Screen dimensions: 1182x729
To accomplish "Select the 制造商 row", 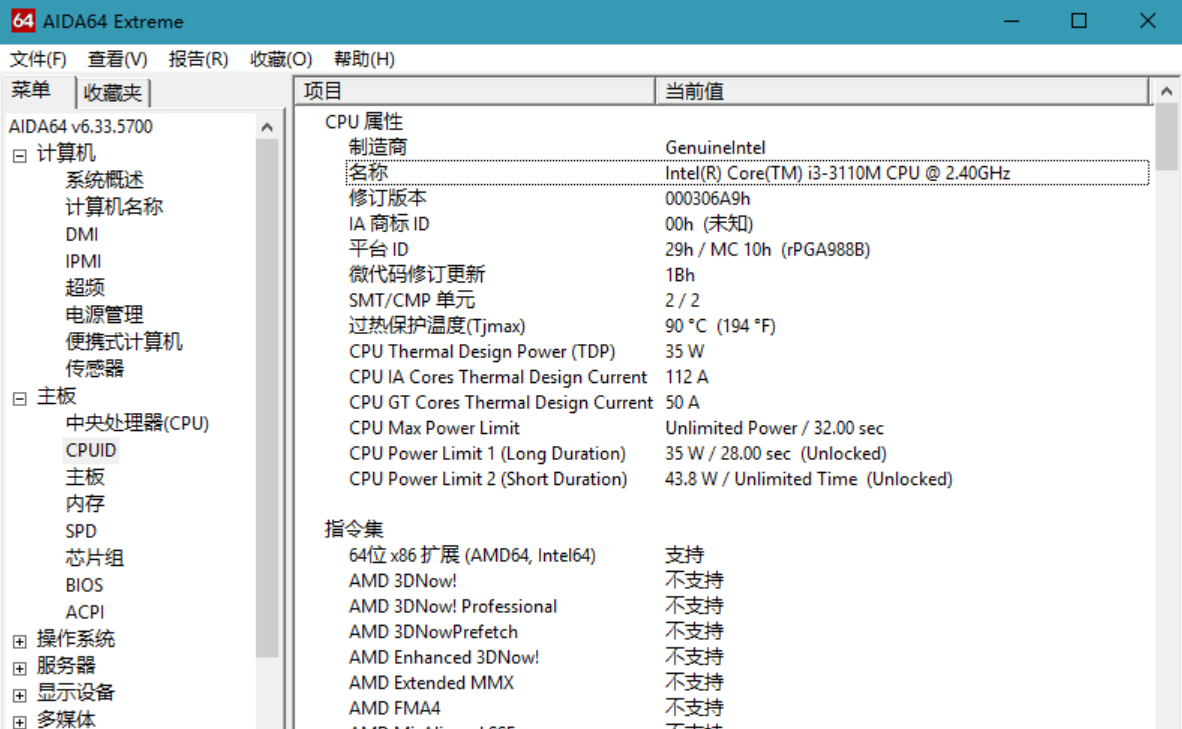I will 748,147.
